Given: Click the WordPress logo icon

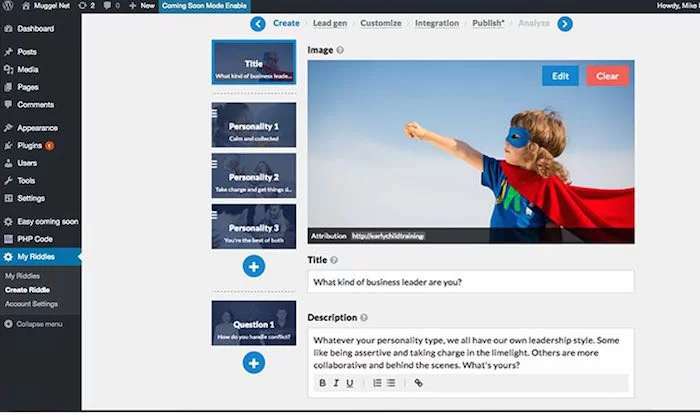Looking at the screenshot, I should click(x=8, y=6).
